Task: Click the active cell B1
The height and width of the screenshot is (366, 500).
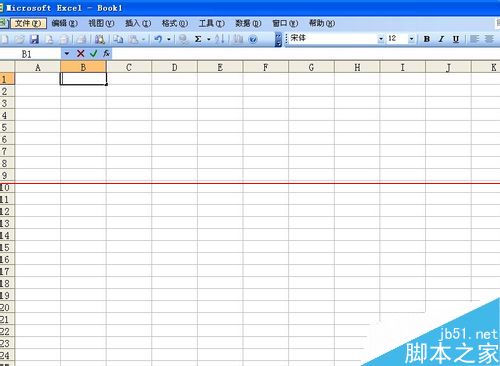Action: tap(83, 79)
